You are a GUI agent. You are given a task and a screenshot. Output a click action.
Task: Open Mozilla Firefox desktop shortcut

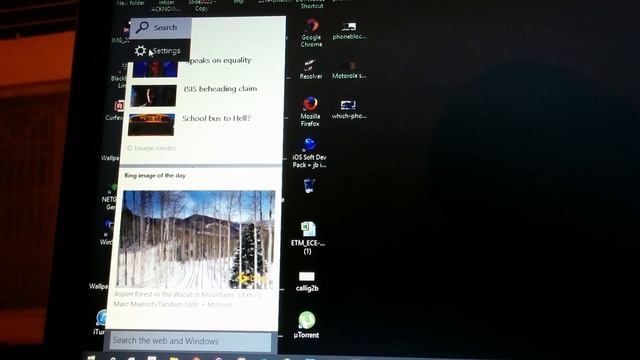click(x=310, y=111)
